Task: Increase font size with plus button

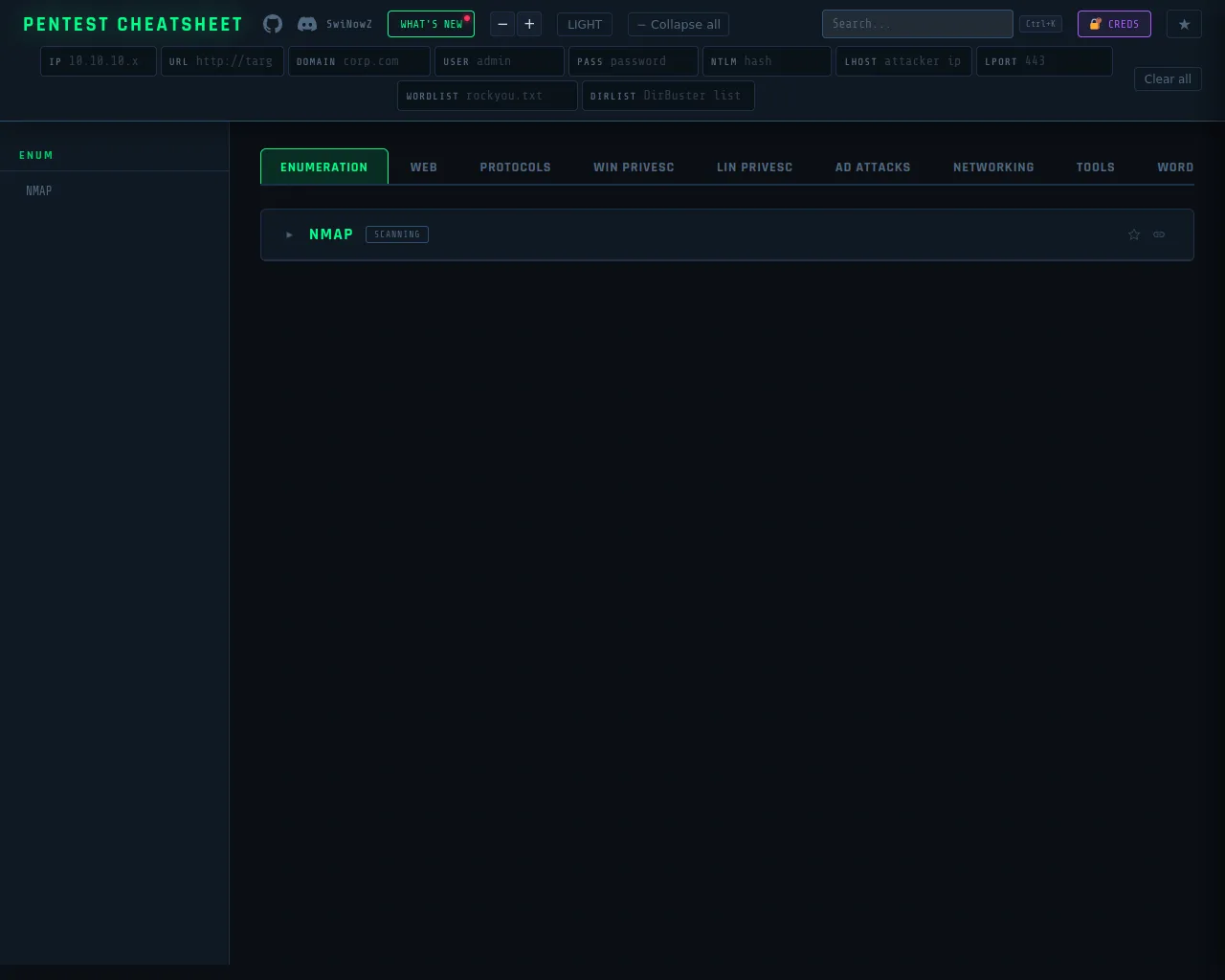Action: pos(529,24)
